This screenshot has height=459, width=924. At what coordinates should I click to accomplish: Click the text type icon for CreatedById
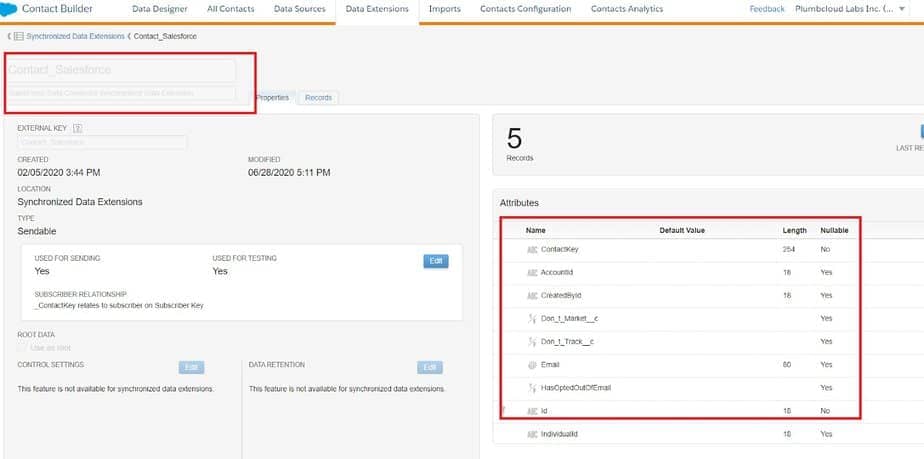pyautogui.click(x=532, y=295)
